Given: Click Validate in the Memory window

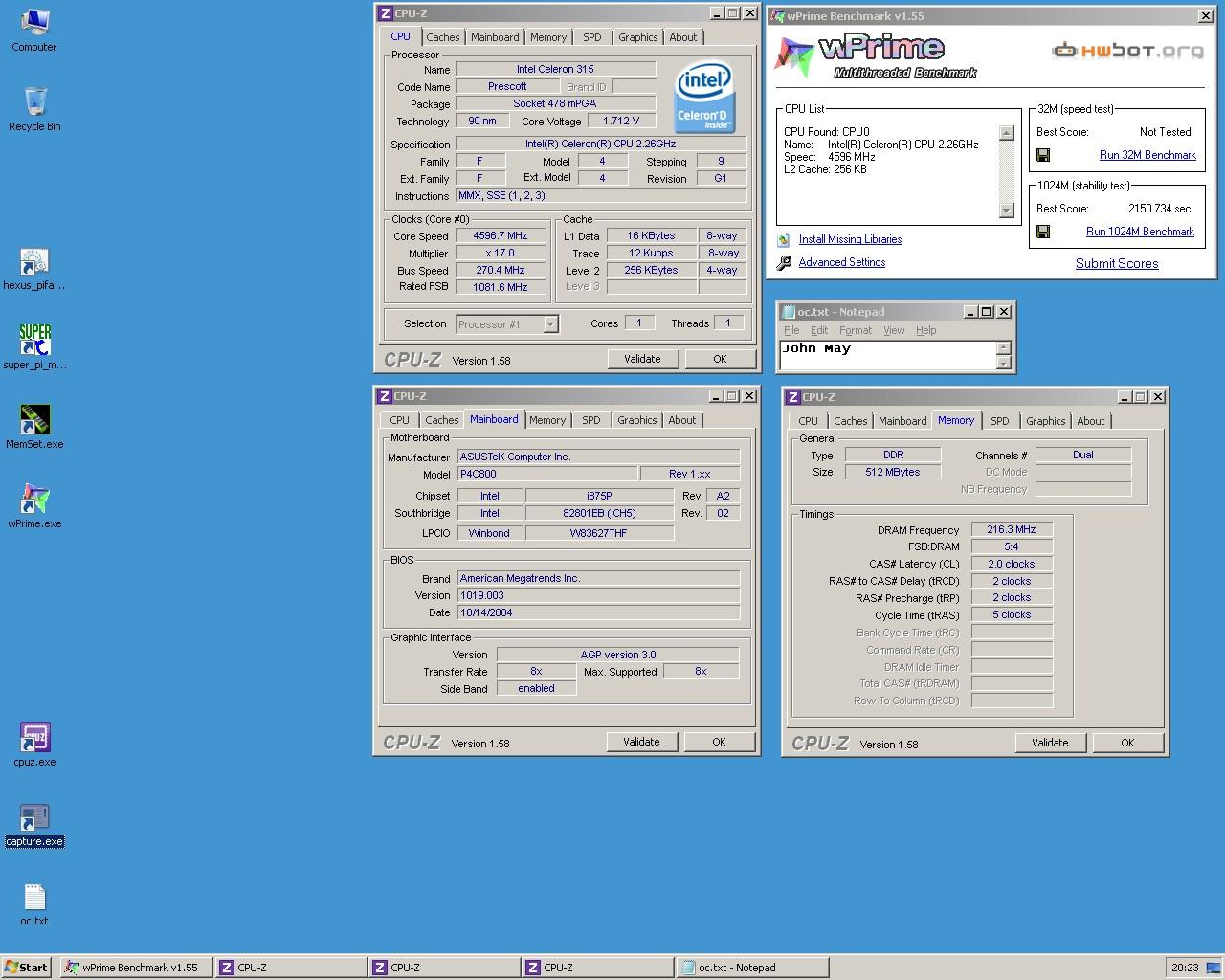Looking at the screenshot, I should pos(1050,743).
